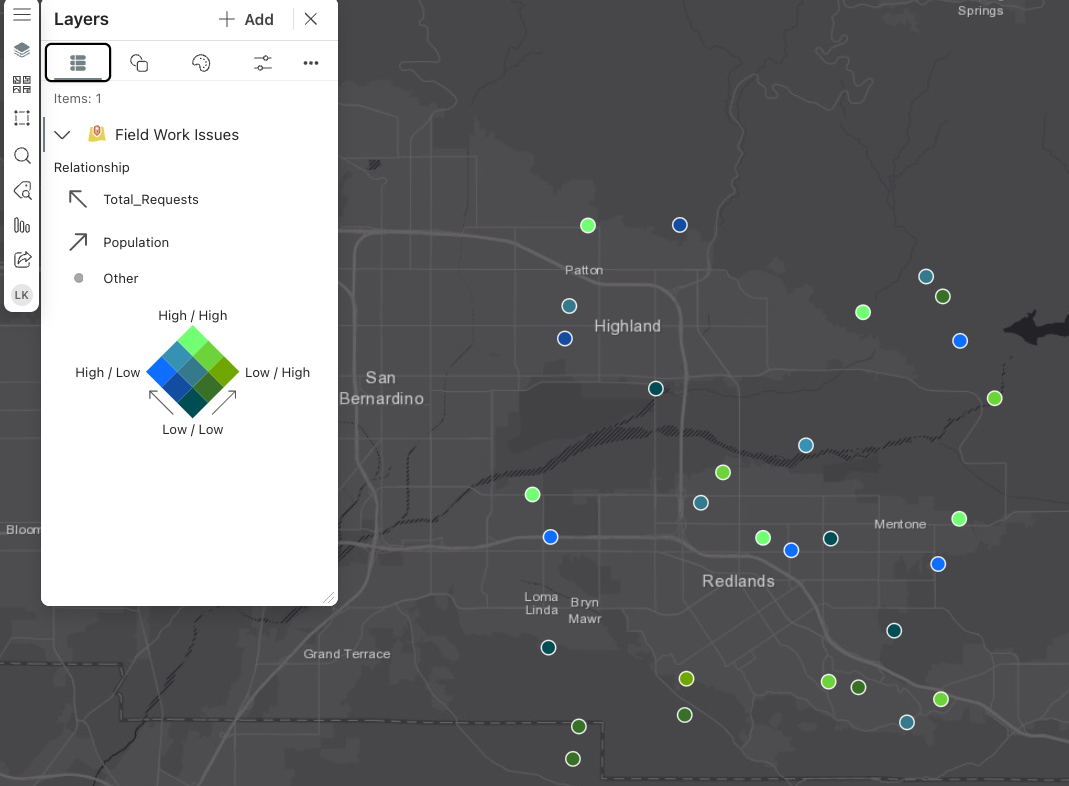This screenshot has height=786, width=1069.
Task: Click the Other legend entry
Action: click(121, 278)
